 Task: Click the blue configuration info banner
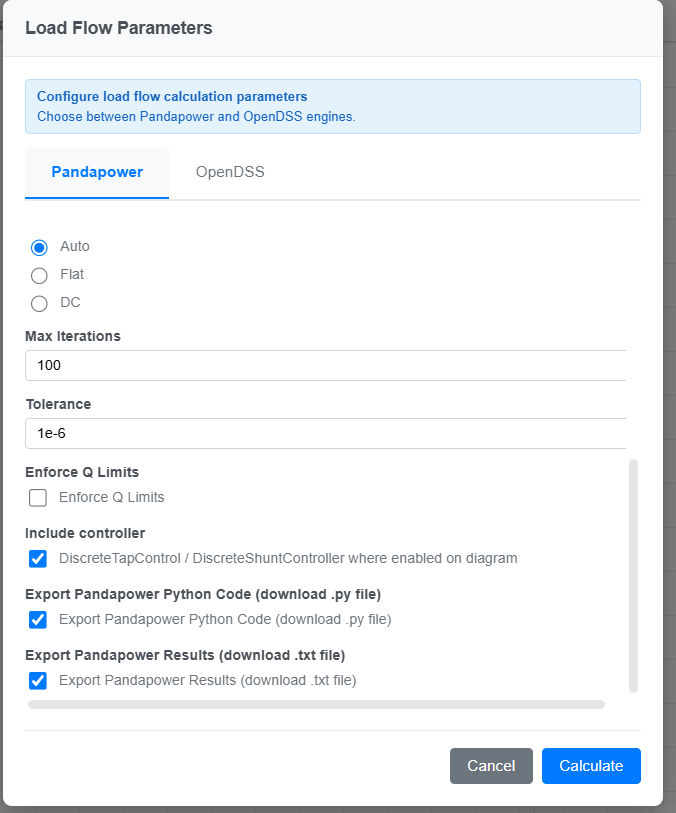[332, 106]
